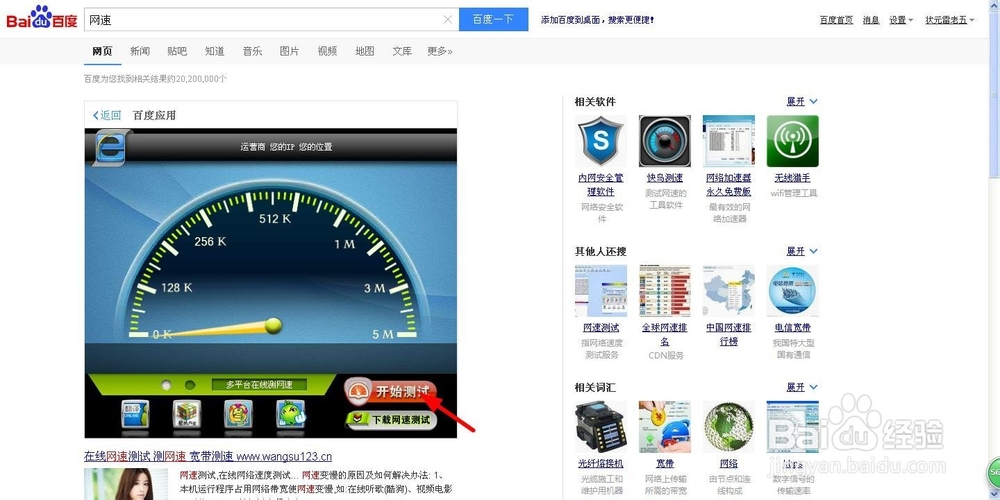
Task: Open the 快鸟测速 speedometer icon
Action: (x=665, y=141)
